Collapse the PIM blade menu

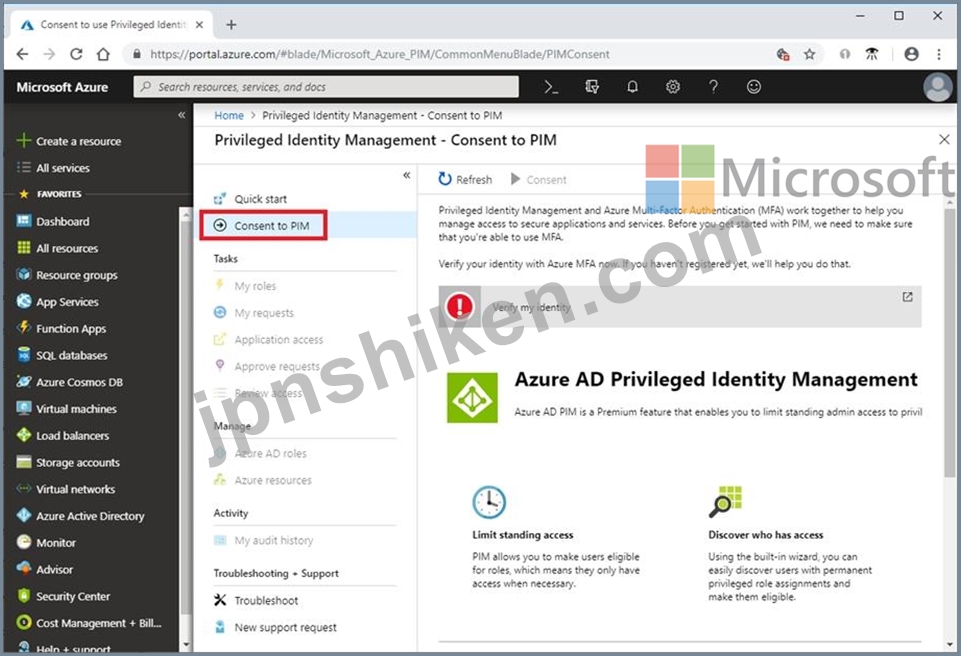pyautogui.click(x=406, y=175)
